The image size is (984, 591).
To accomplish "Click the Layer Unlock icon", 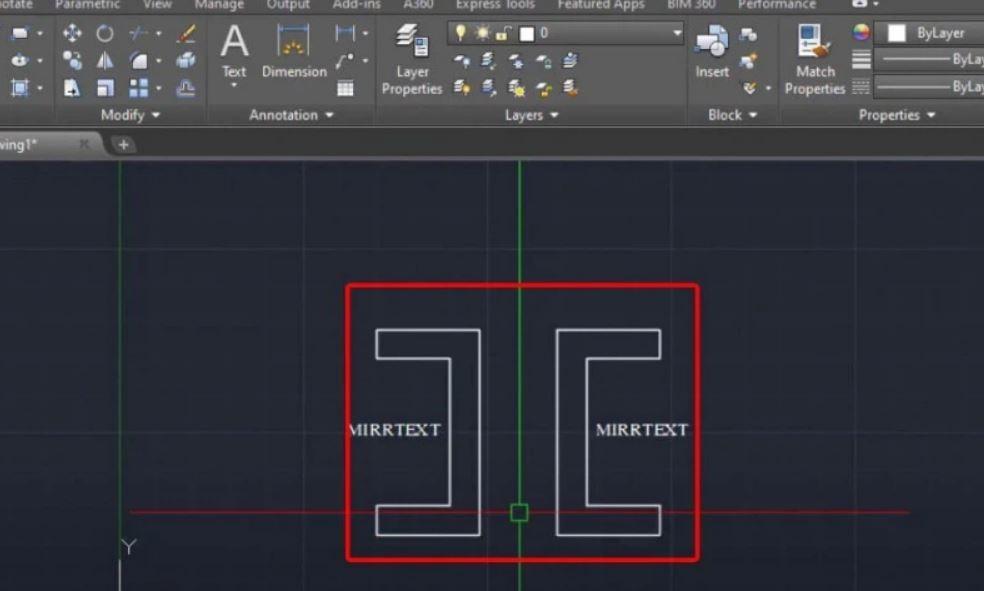I will (x=543, y=88).
